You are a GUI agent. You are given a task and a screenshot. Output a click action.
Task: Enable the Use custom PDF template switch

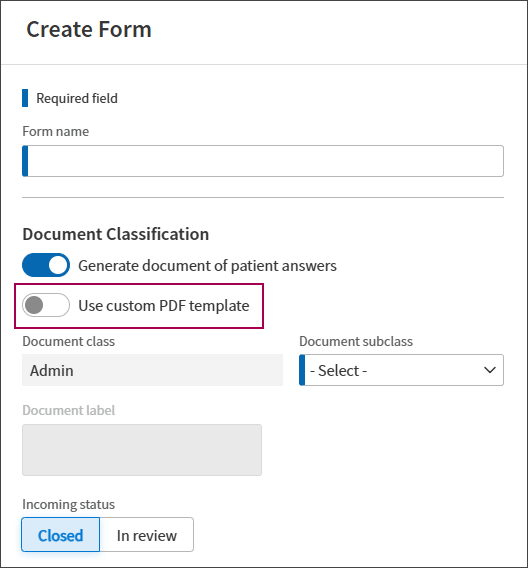point(46,305)
